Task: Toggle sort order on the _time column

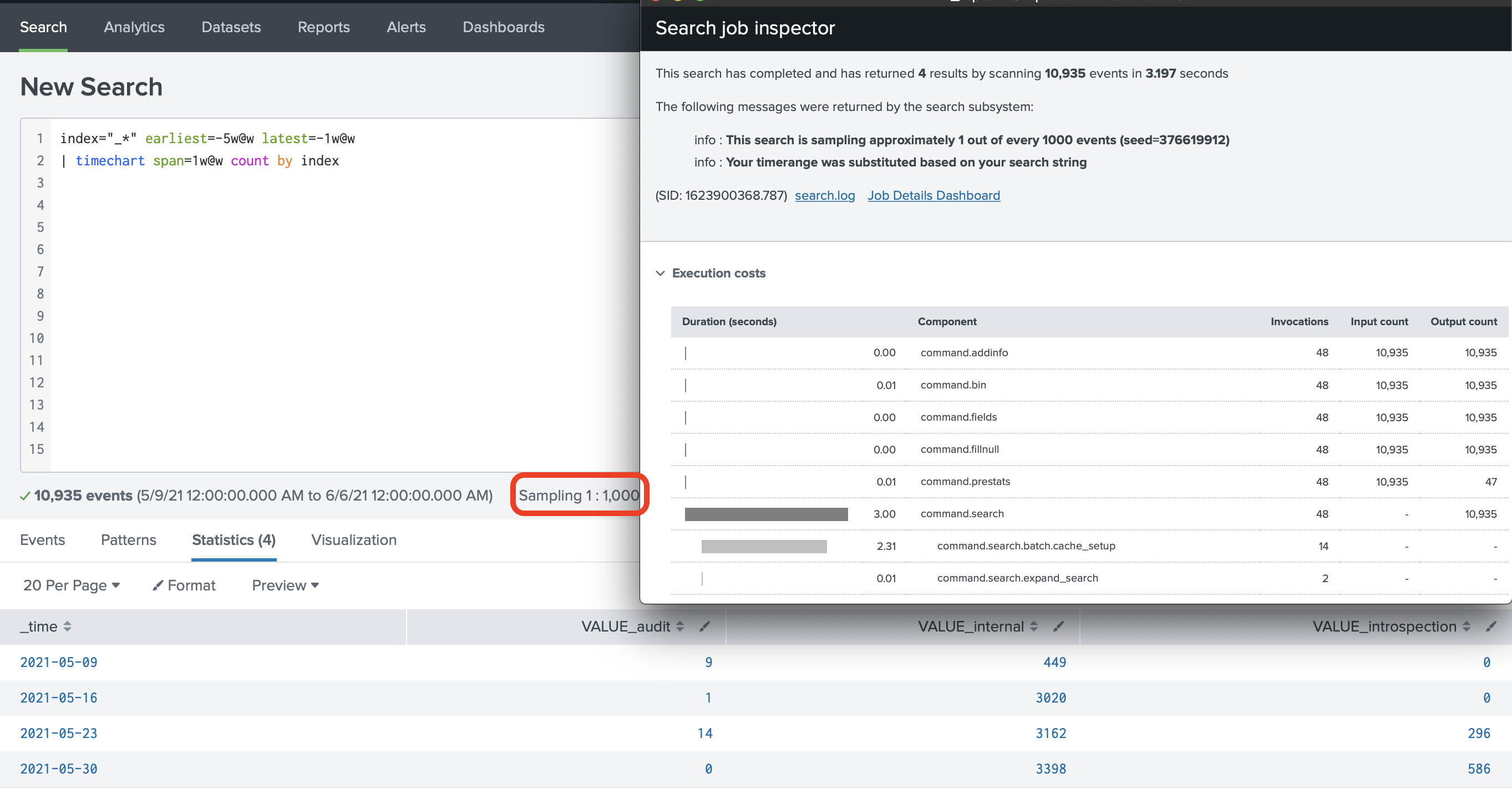Action: coord(67,627)
